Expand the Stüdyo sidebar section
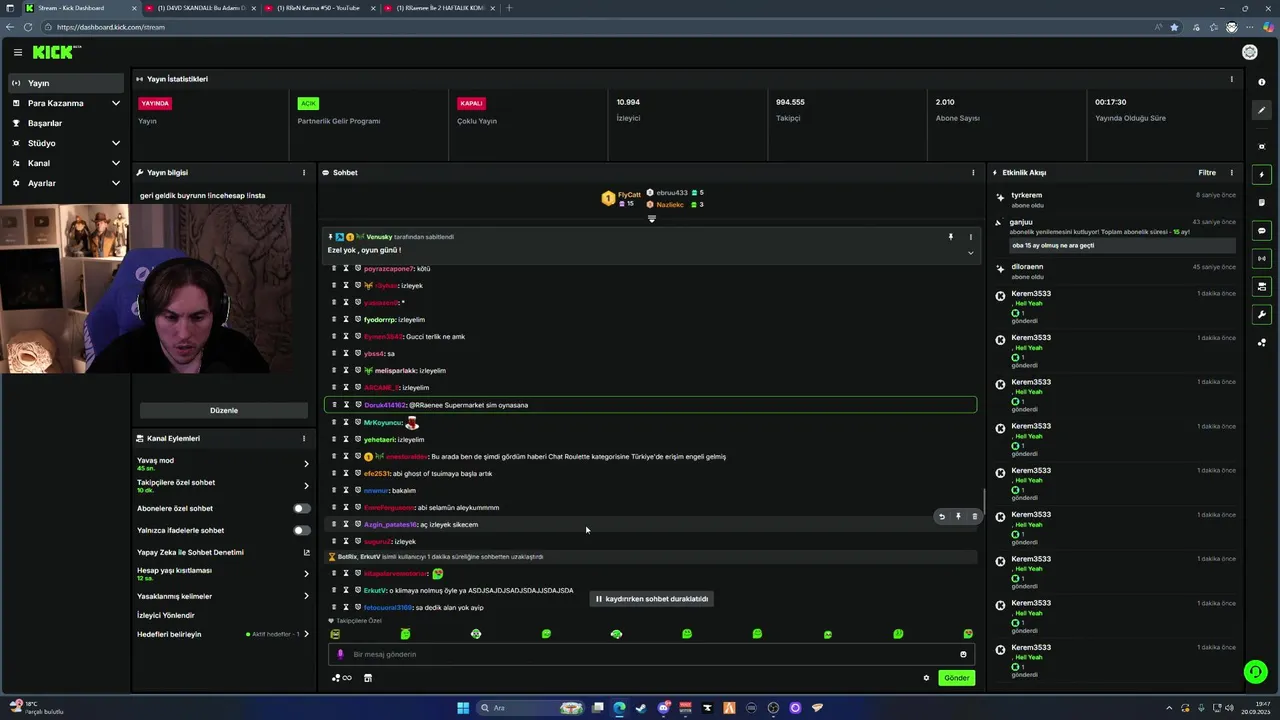This screenshot has width=1280, height=720. [x=116, y=143]
